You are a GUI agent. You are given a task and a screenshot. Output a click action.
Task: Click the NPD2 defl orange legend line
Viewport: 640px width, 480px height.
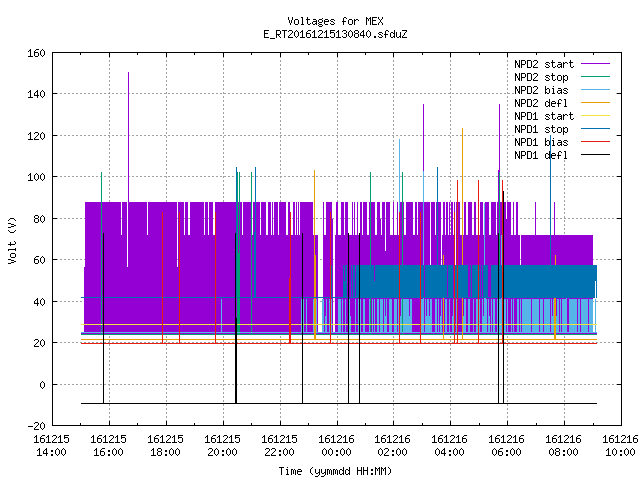click(595, 103)
